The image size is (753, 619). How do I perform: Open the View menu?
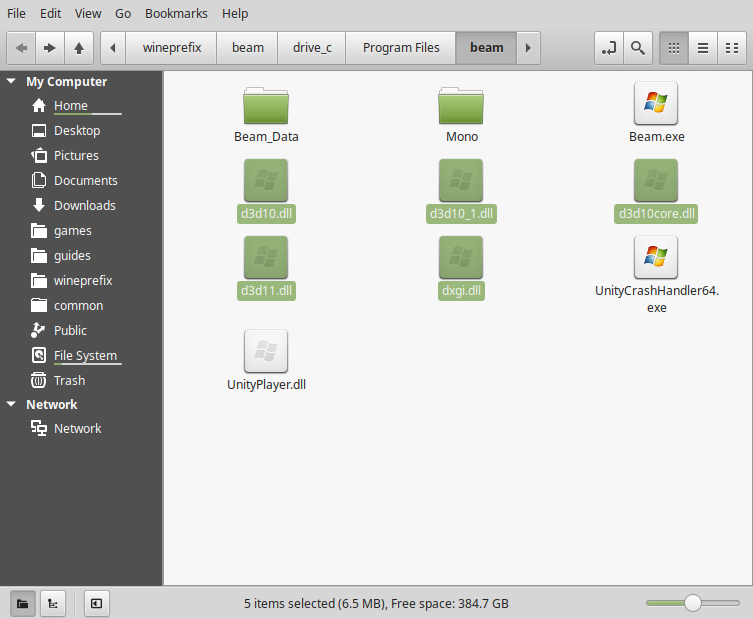[x=88, y=13]
